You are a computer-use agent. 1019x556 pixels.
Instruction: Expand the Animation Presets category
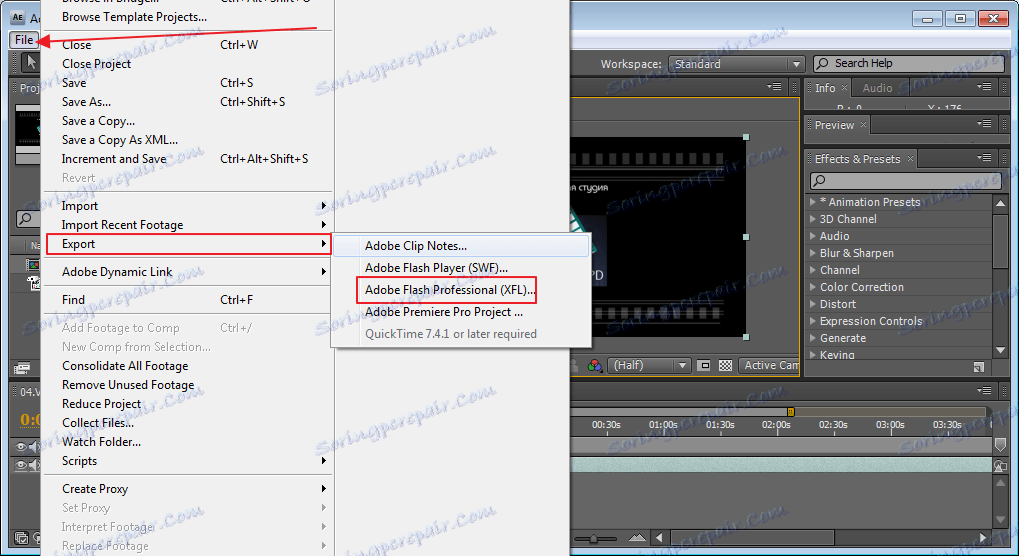tap(812, 202)
